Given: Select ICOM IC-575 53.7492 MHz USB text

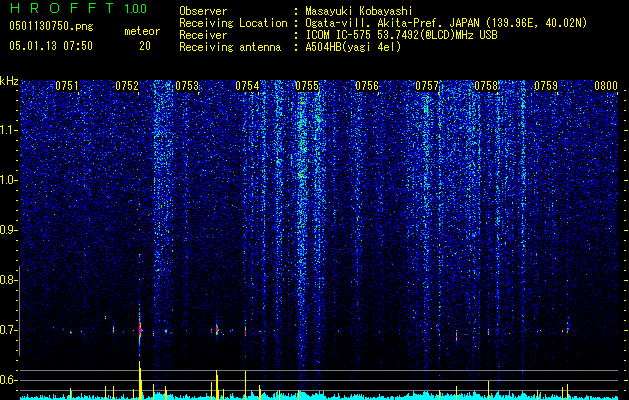Looking at the screenshot, I should pyautogui.click(x=401, y=35).
